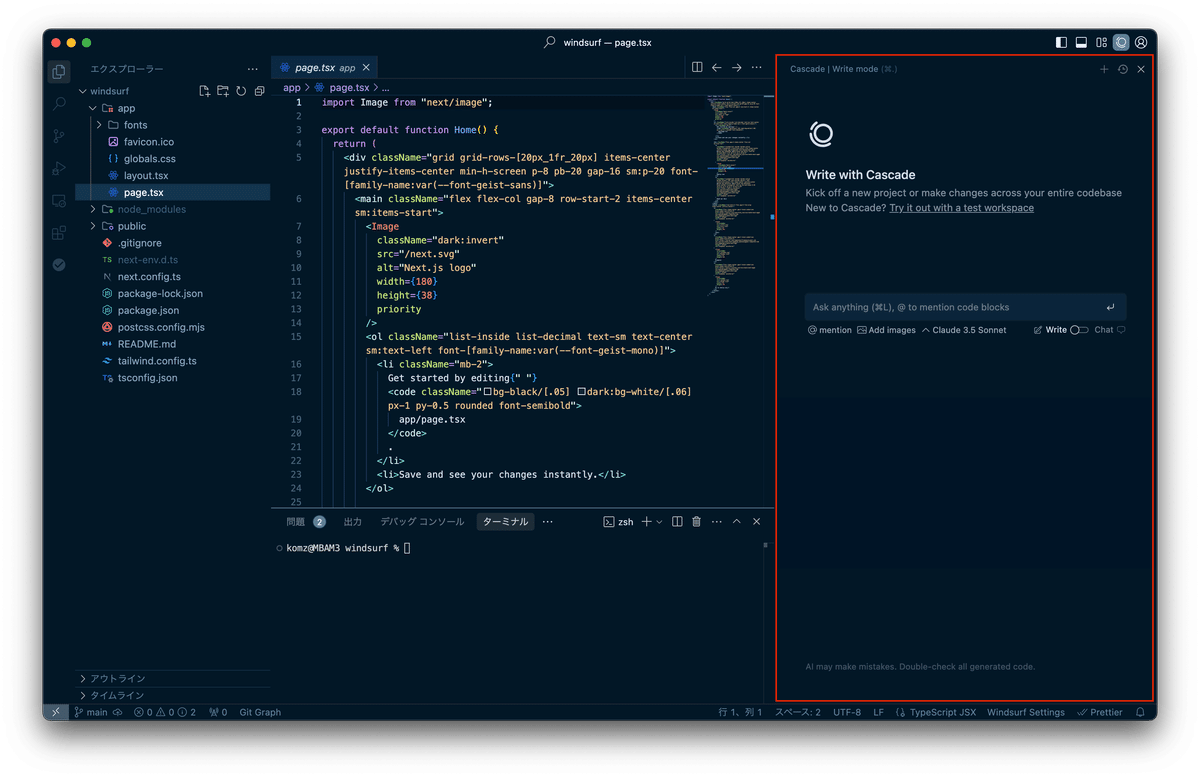Navigate back with left arrow in editor
The image size is (1200, 777).
717,68
